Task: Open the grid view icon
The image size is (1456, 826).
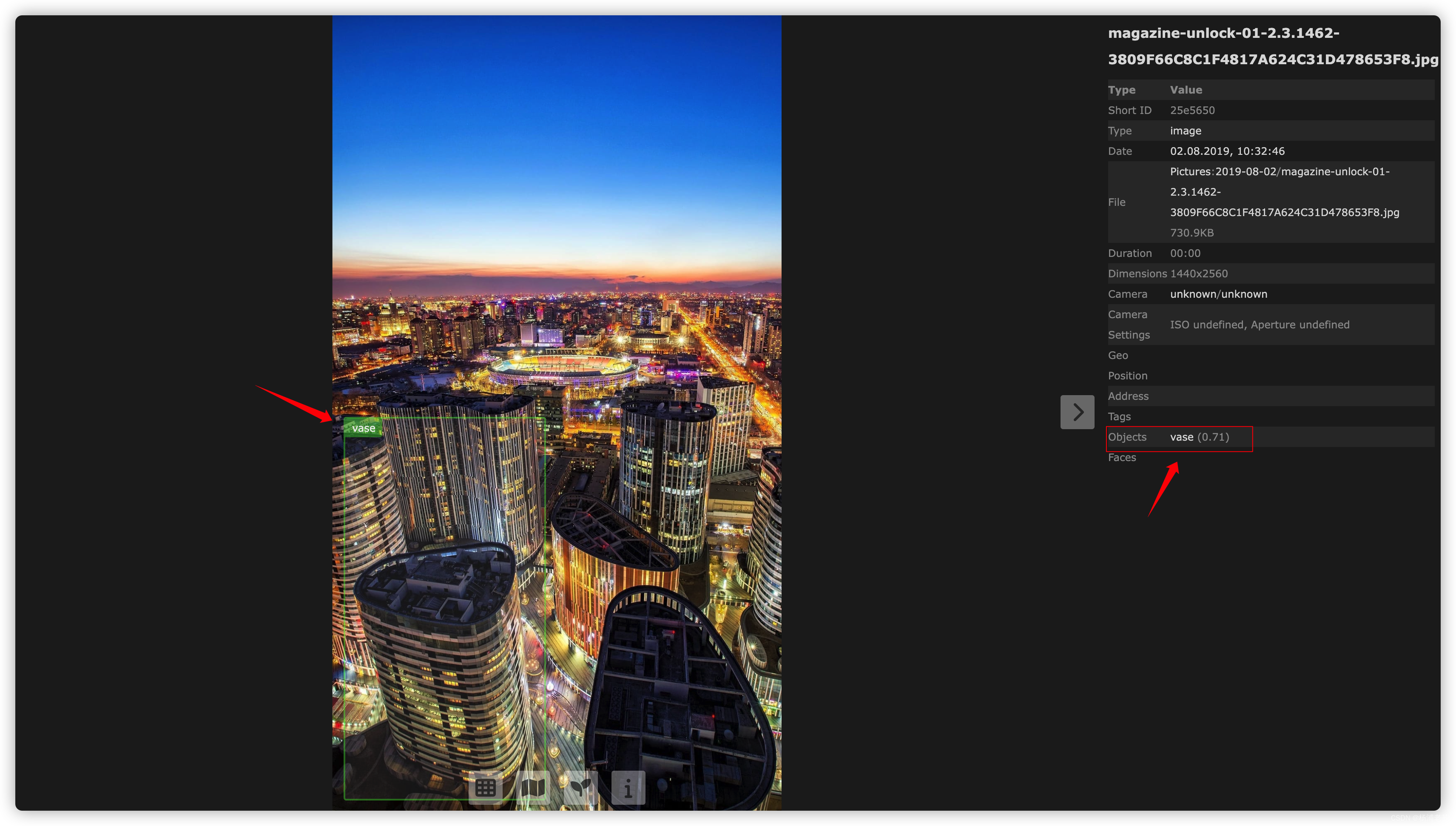Action: [x=485, y=787]
